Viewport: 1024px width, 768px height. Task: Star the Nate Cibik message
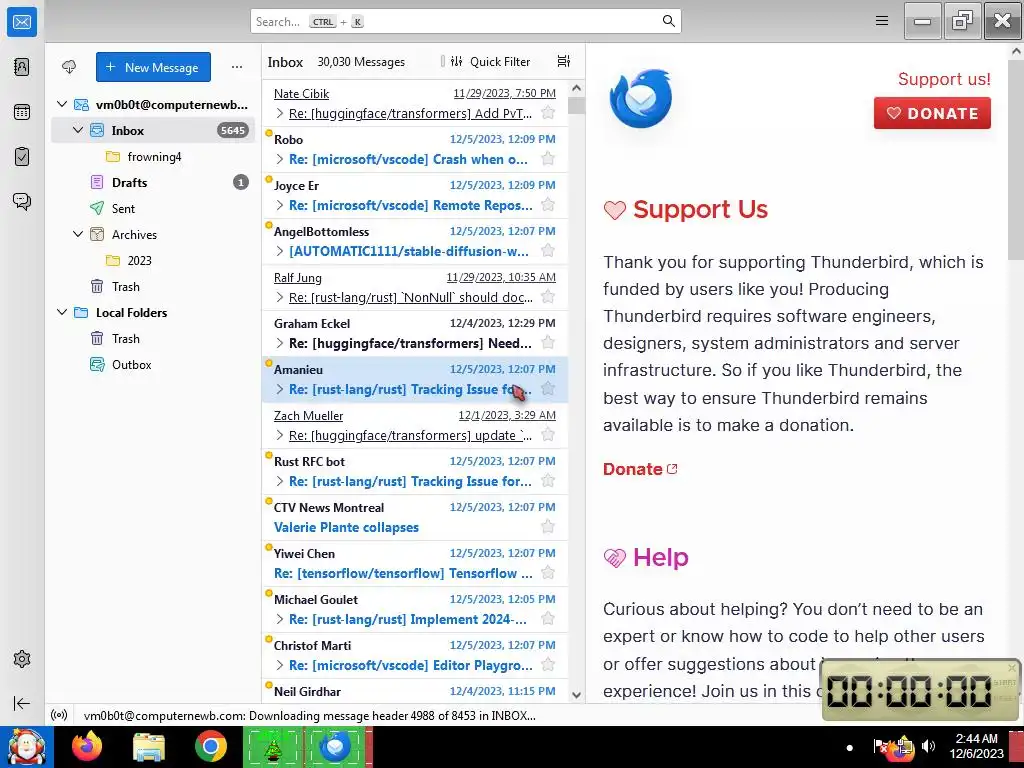click(548, 113)
